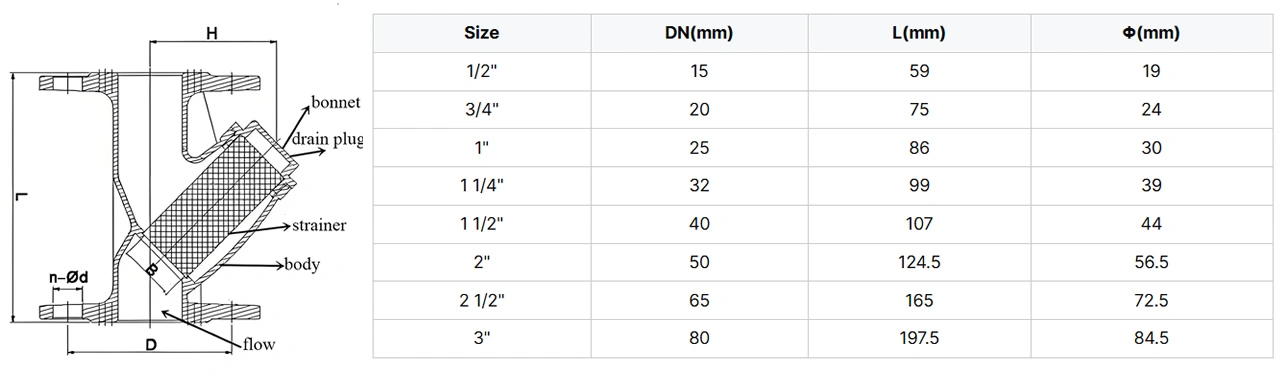Click the 197.5 length value cell
The height and width of the screenshot is (375, 1288).
tap(919, 339)
